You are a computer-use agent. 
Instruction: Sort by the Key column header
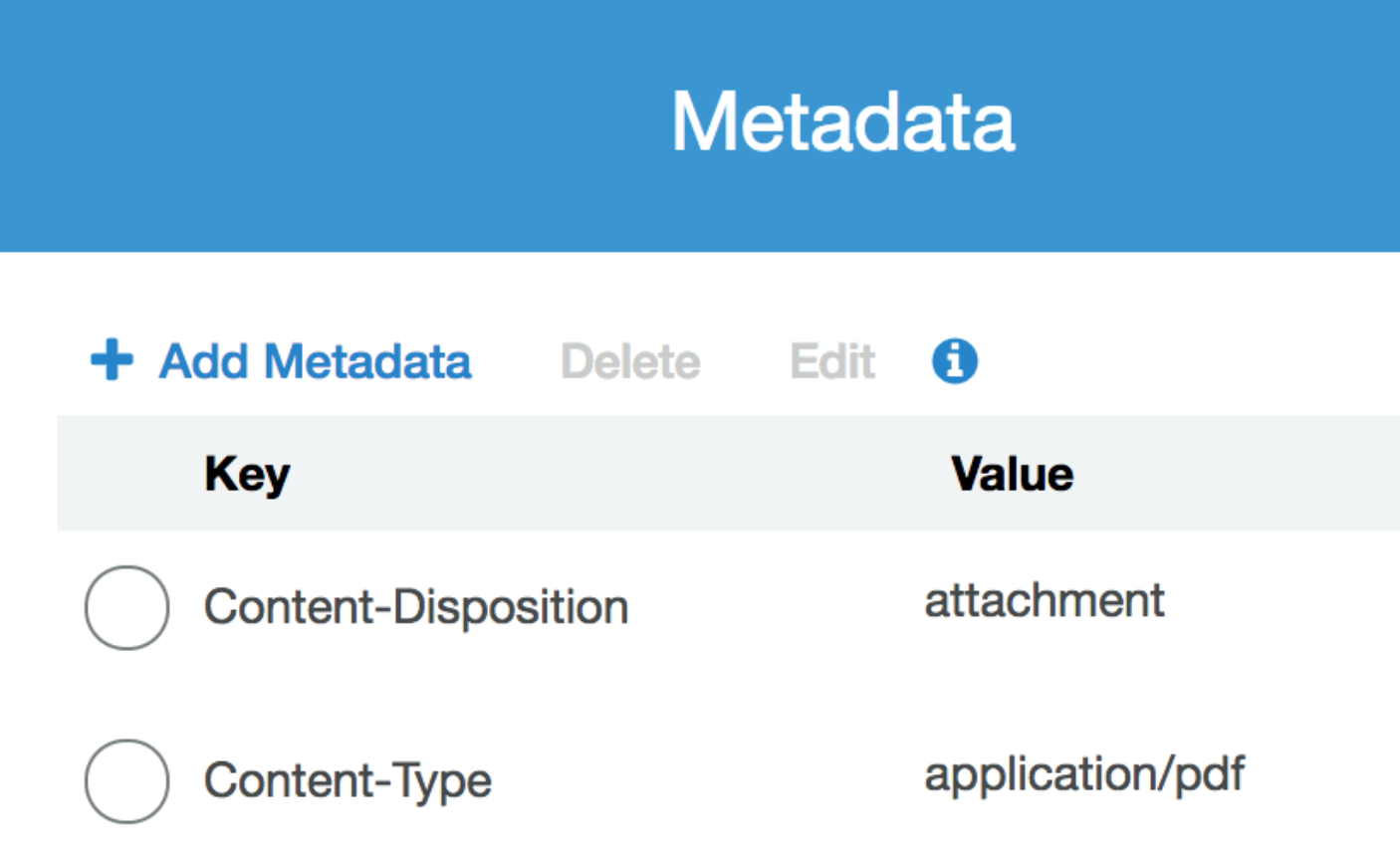pos(247,474)
